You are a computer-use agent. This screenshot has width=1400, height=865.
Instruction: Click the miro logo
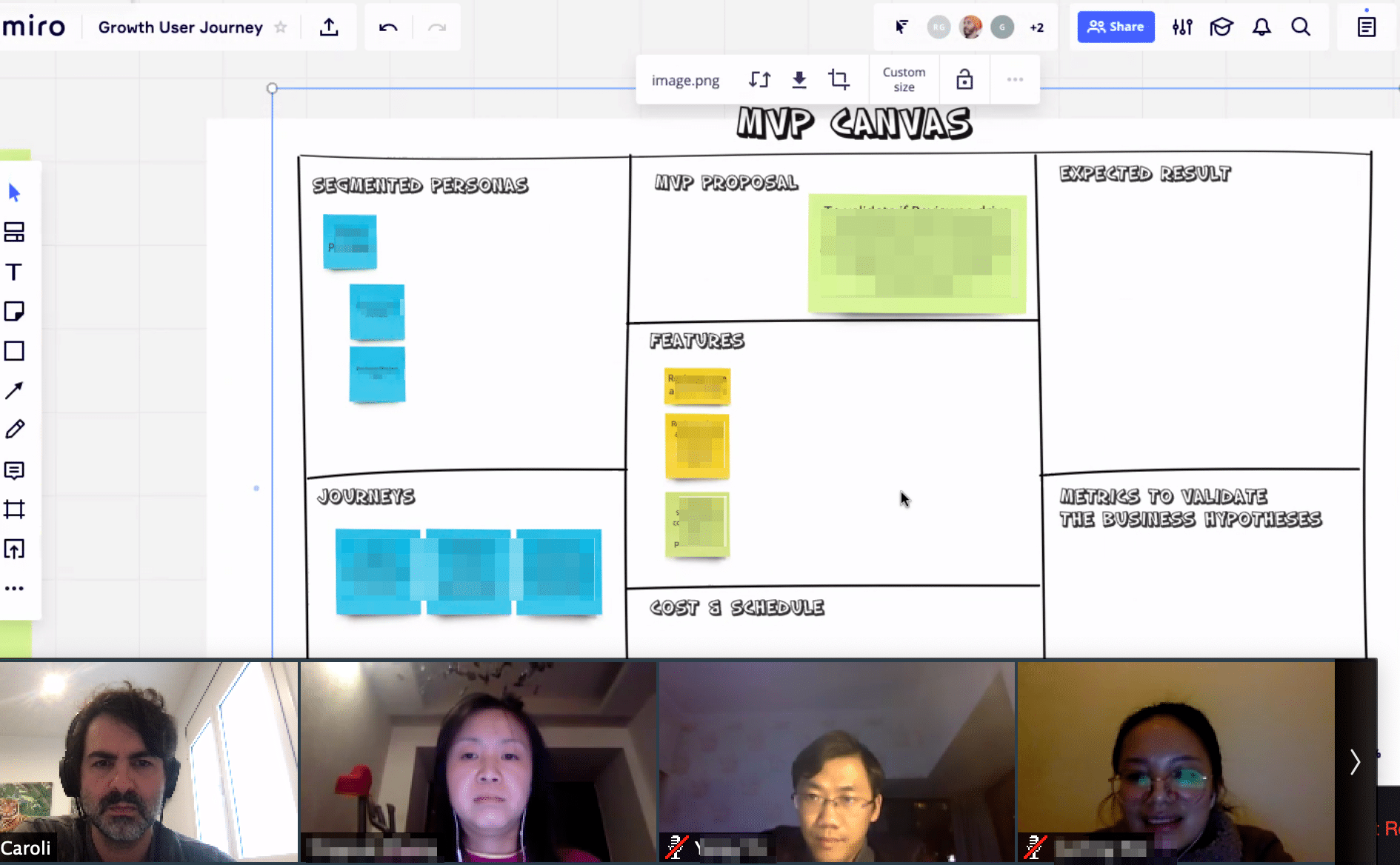(34, 27)
